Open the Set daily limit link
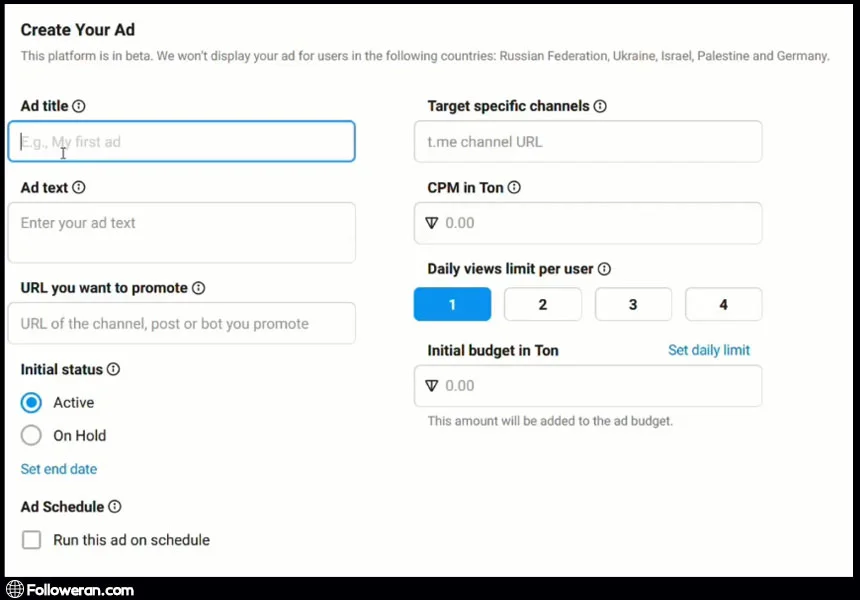Viewport: 860px width, 600px height. [709, 350]
